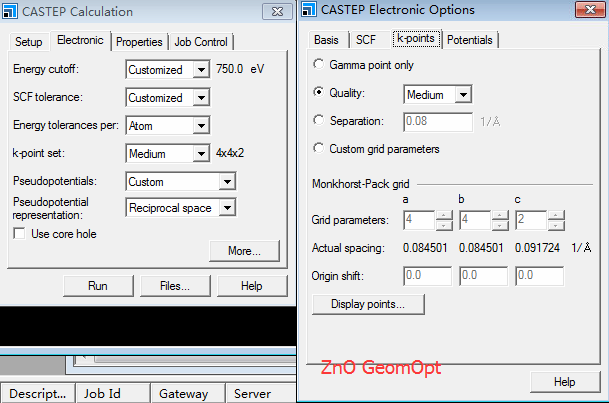Run the CASTEP calculation
Image resolution: width=609 pixels, height=403 pixels.
coord(98,286)
